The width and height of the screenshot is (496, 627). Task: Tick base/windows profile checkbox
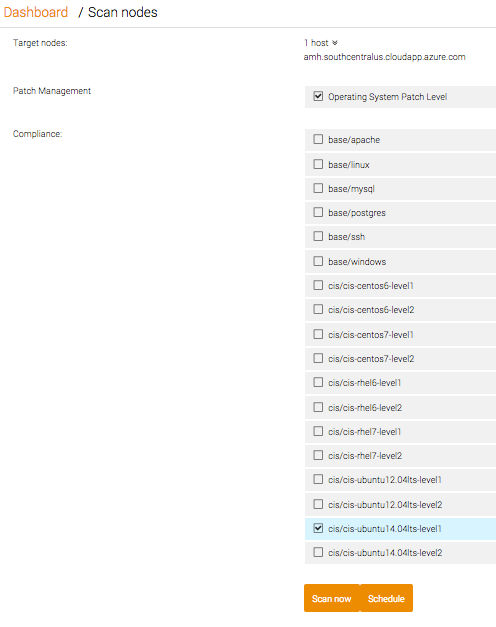[x=318, y=261]
